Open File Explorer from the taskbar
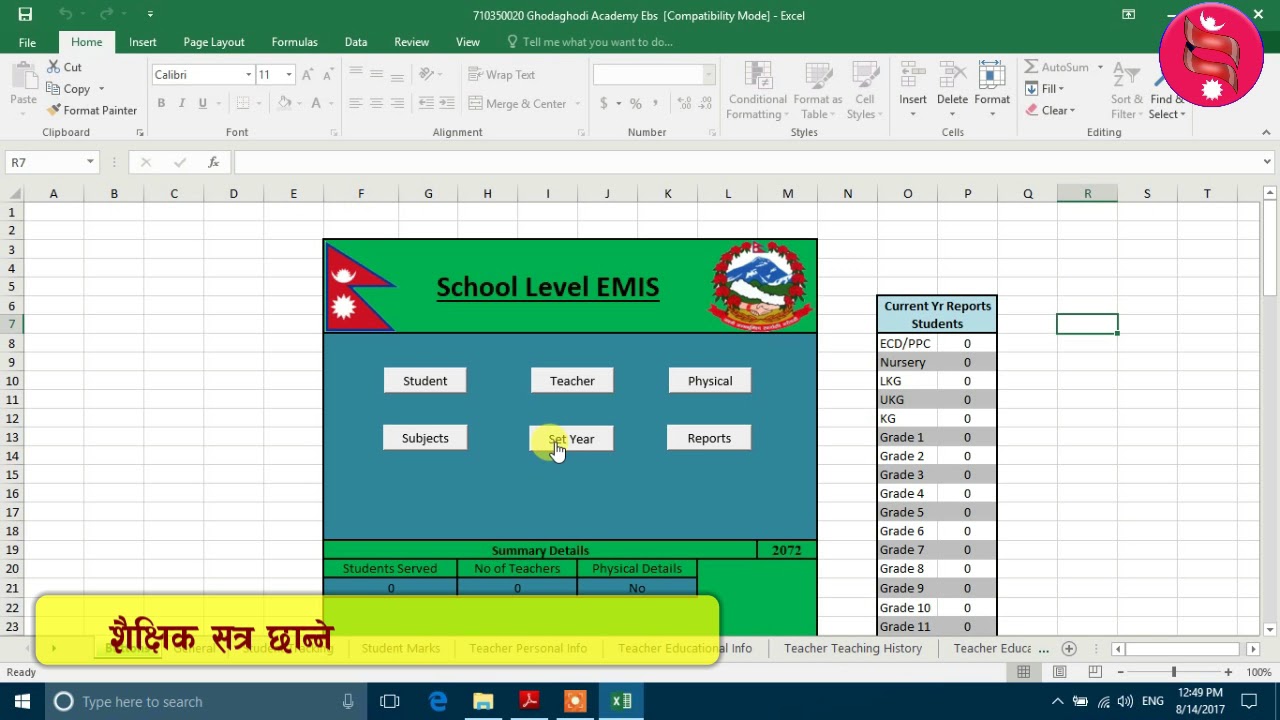 483,701
